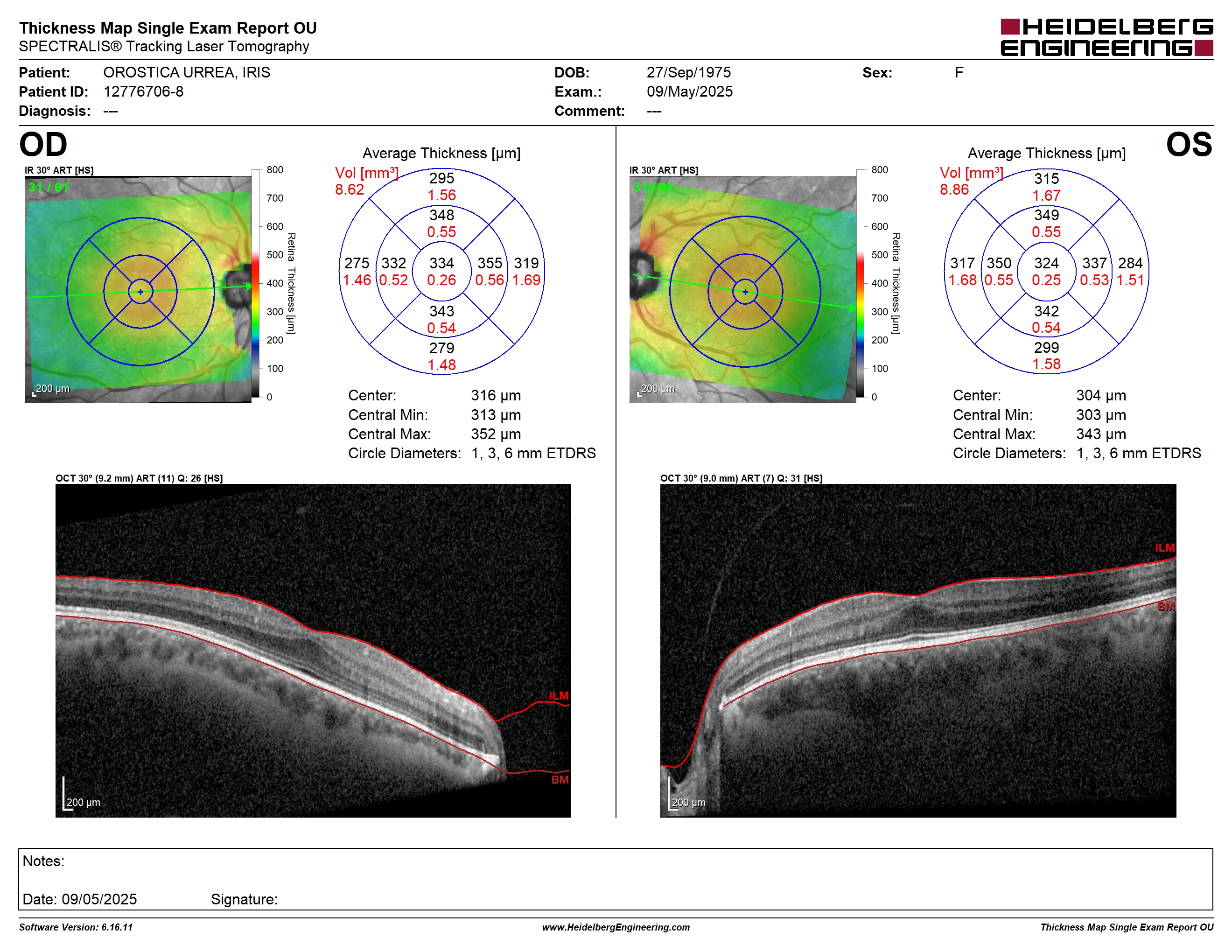
Task: Click the Notes field box
Action: pos(616,879)
